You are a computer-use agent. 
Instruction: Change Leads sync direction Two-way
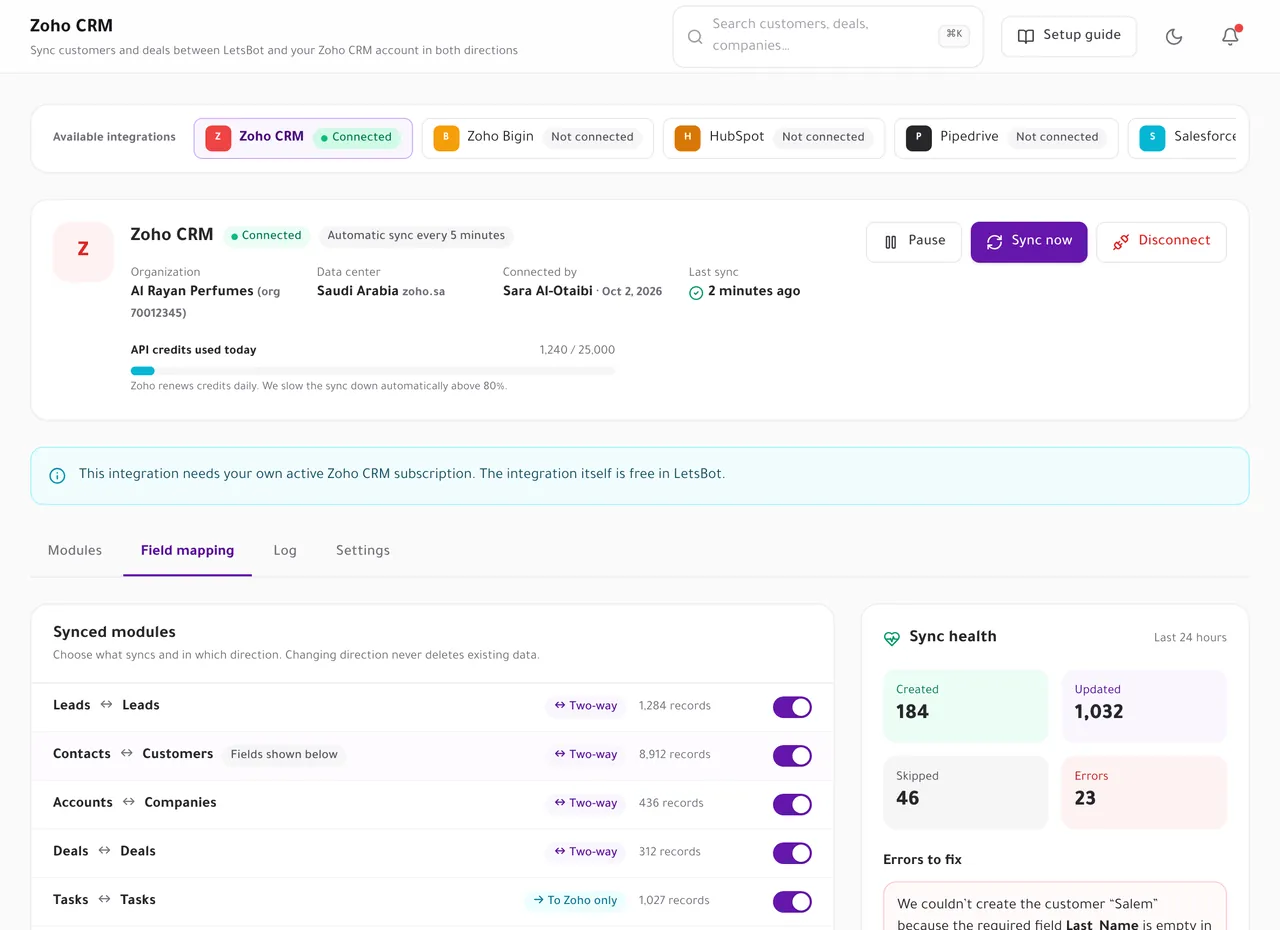[586, 706]
